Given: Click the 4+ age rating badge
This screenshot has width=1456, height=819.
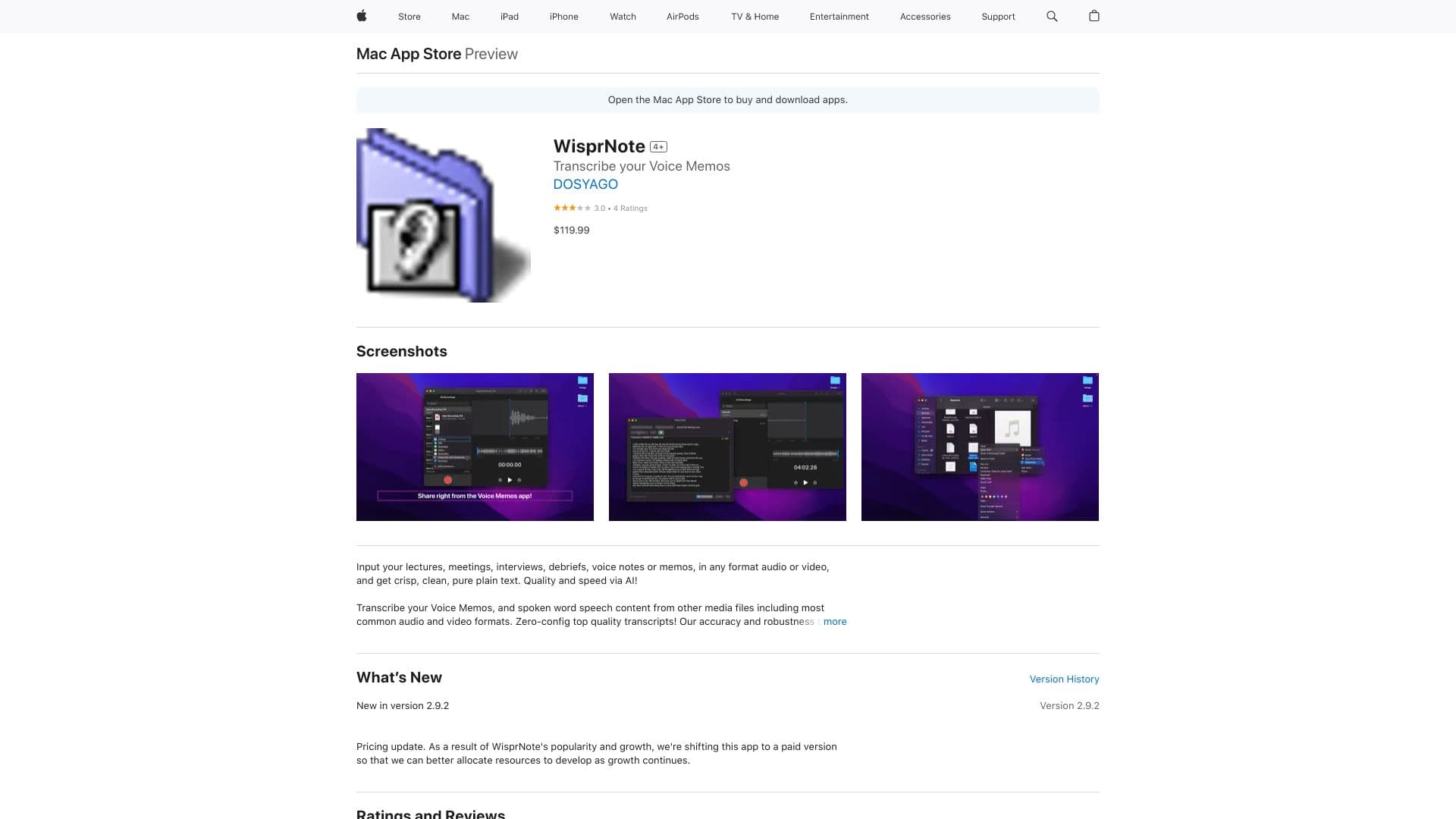Looking at the screenshot, I should [657, 146].
